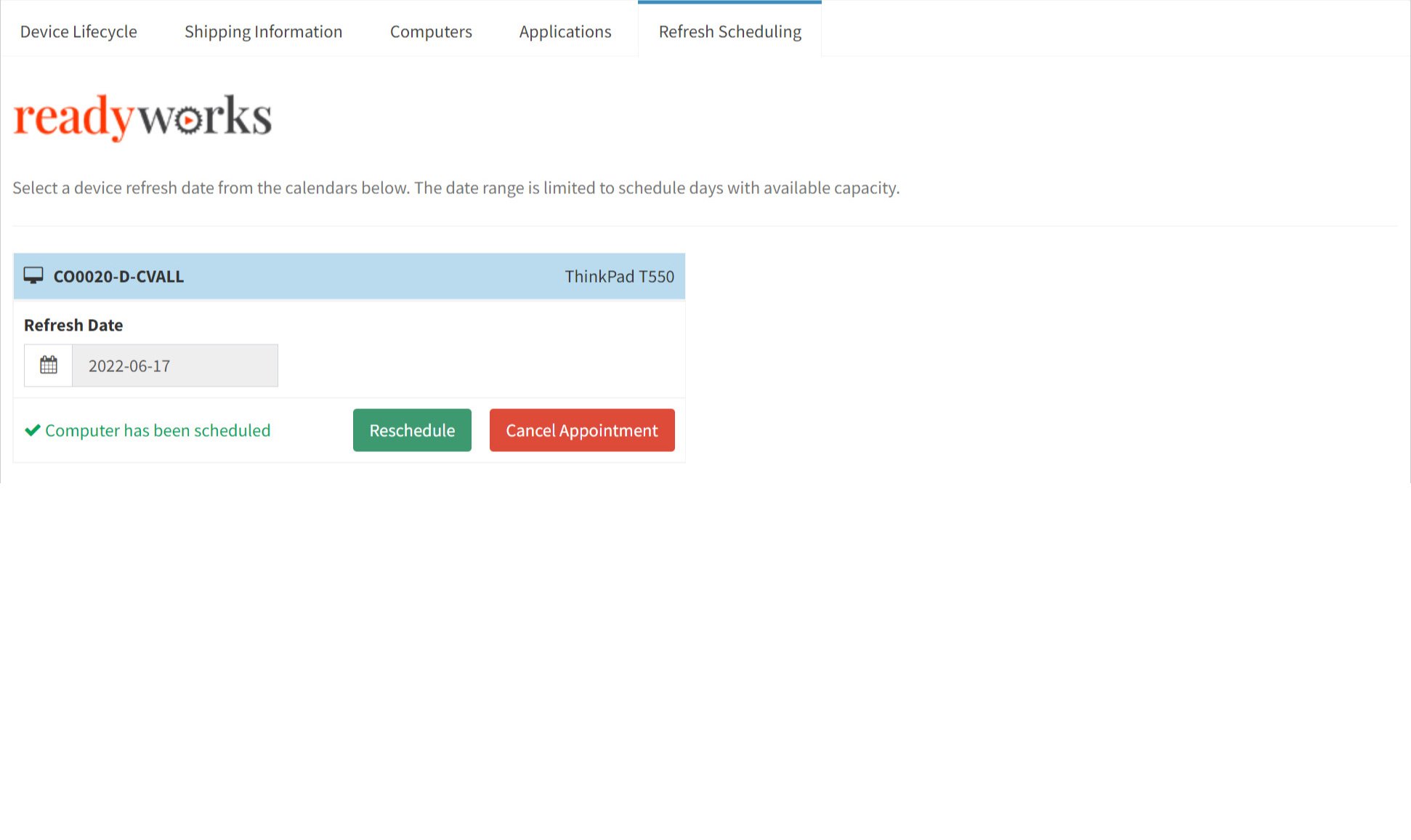Click the ThinkPad T550 model label

[x=620, y=277]
